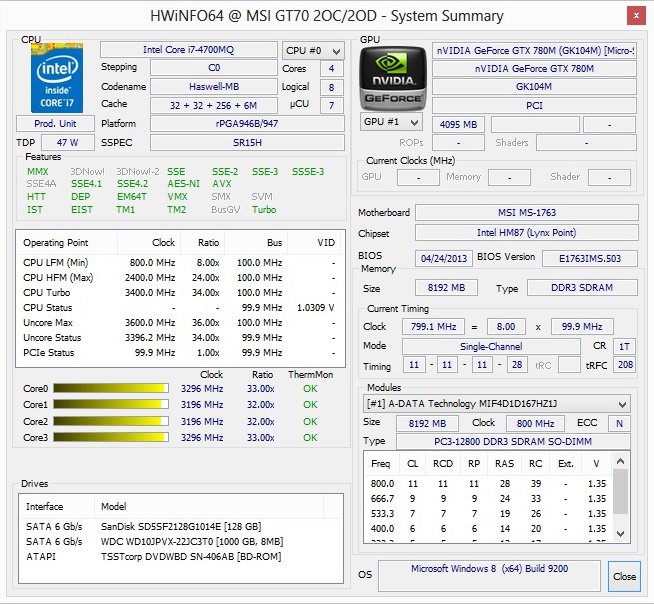This screenshot has height=604, width=654.
Task: Click the PCI bus field
Action: 534,105
